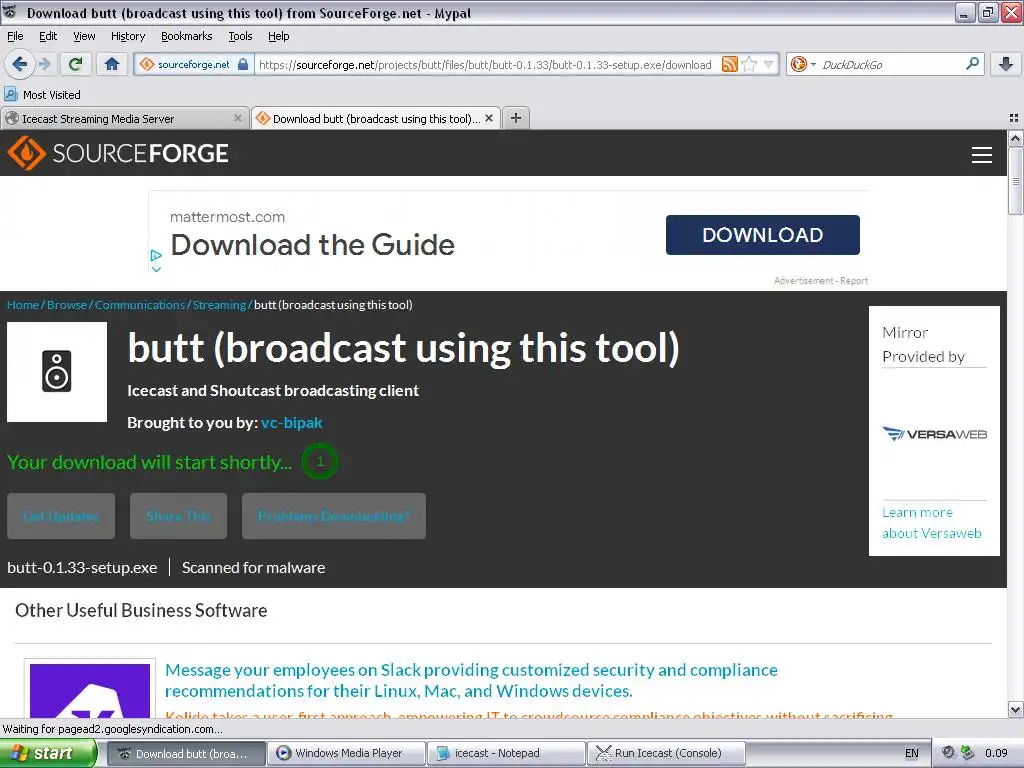Viewport: 1024px width, 768px height.
Task: Bookmark this page with the star icon
Action: tap(750, 64)
